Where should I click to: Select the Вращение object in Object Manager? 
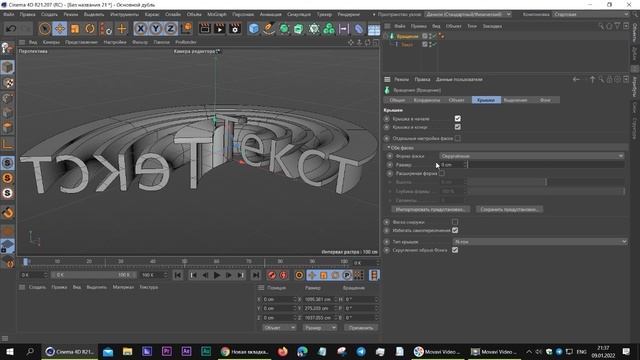click(x=407, y=36)
